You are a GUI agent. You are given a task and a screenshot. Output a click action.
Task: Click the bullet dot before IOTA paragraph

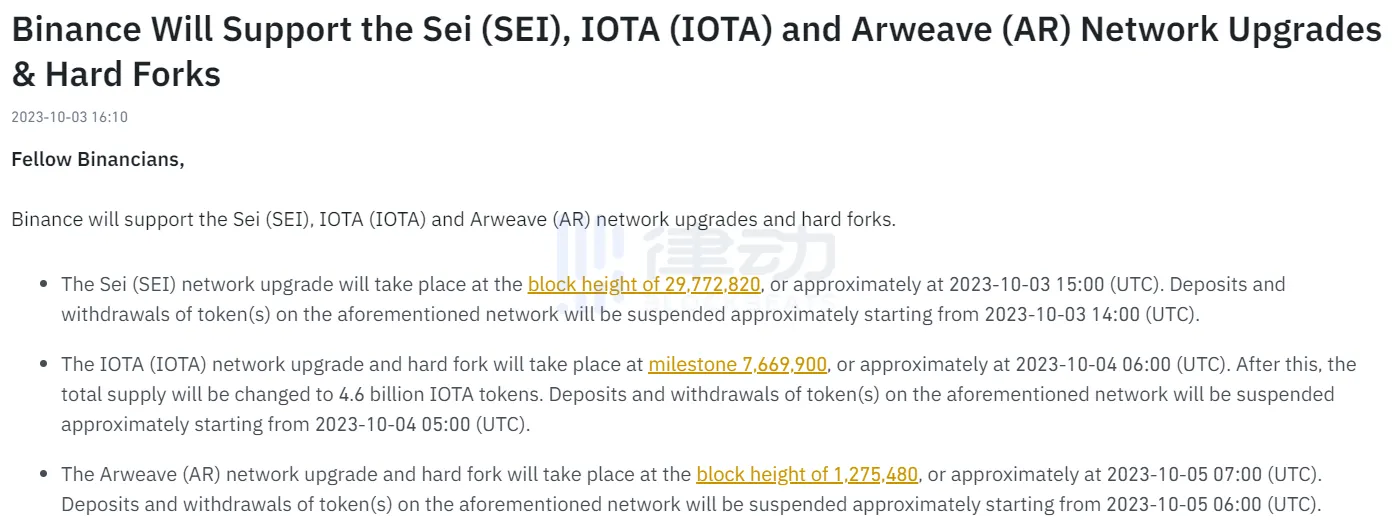pos(44,365)
